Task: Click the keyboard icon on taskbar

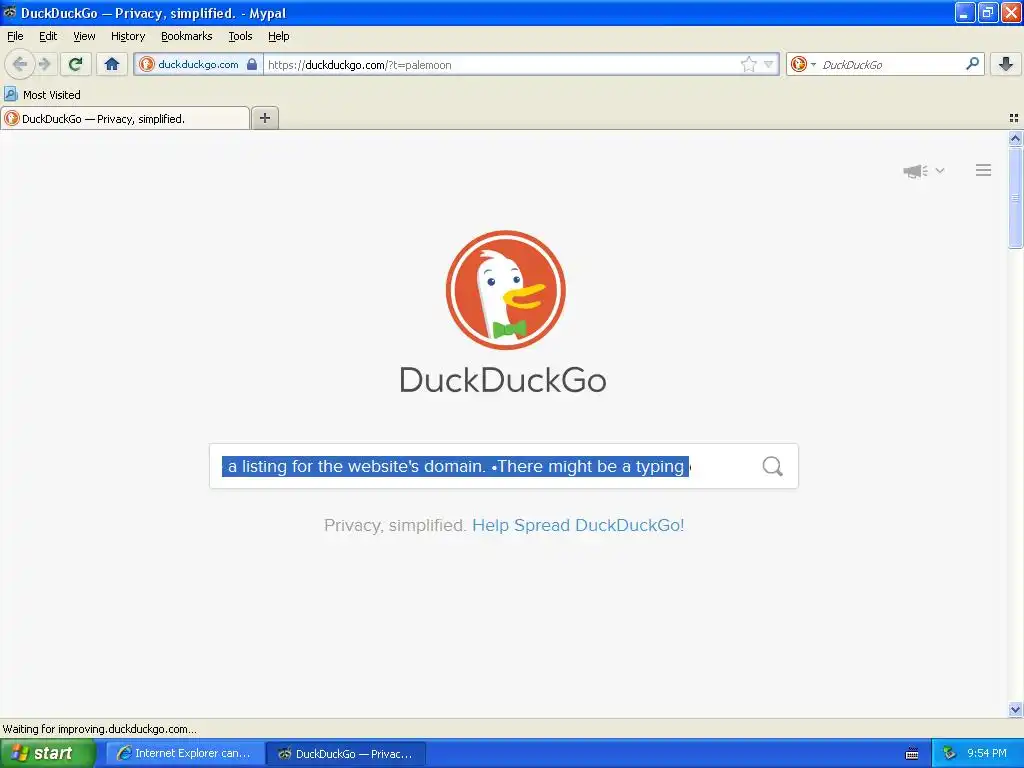Action: [x=912, y=754]
